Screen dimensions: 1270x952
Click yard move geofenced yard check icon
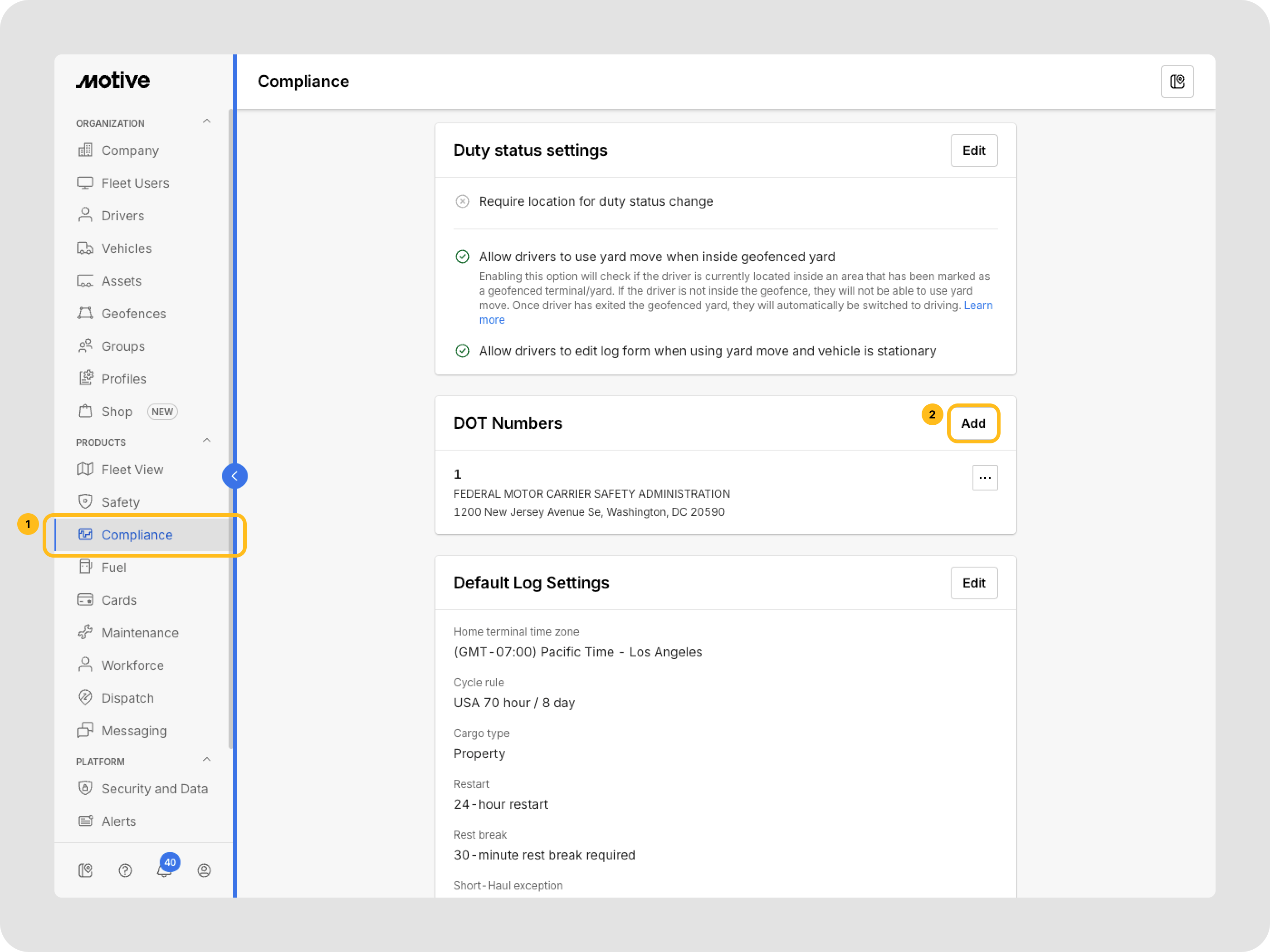(x=462, y=257)
